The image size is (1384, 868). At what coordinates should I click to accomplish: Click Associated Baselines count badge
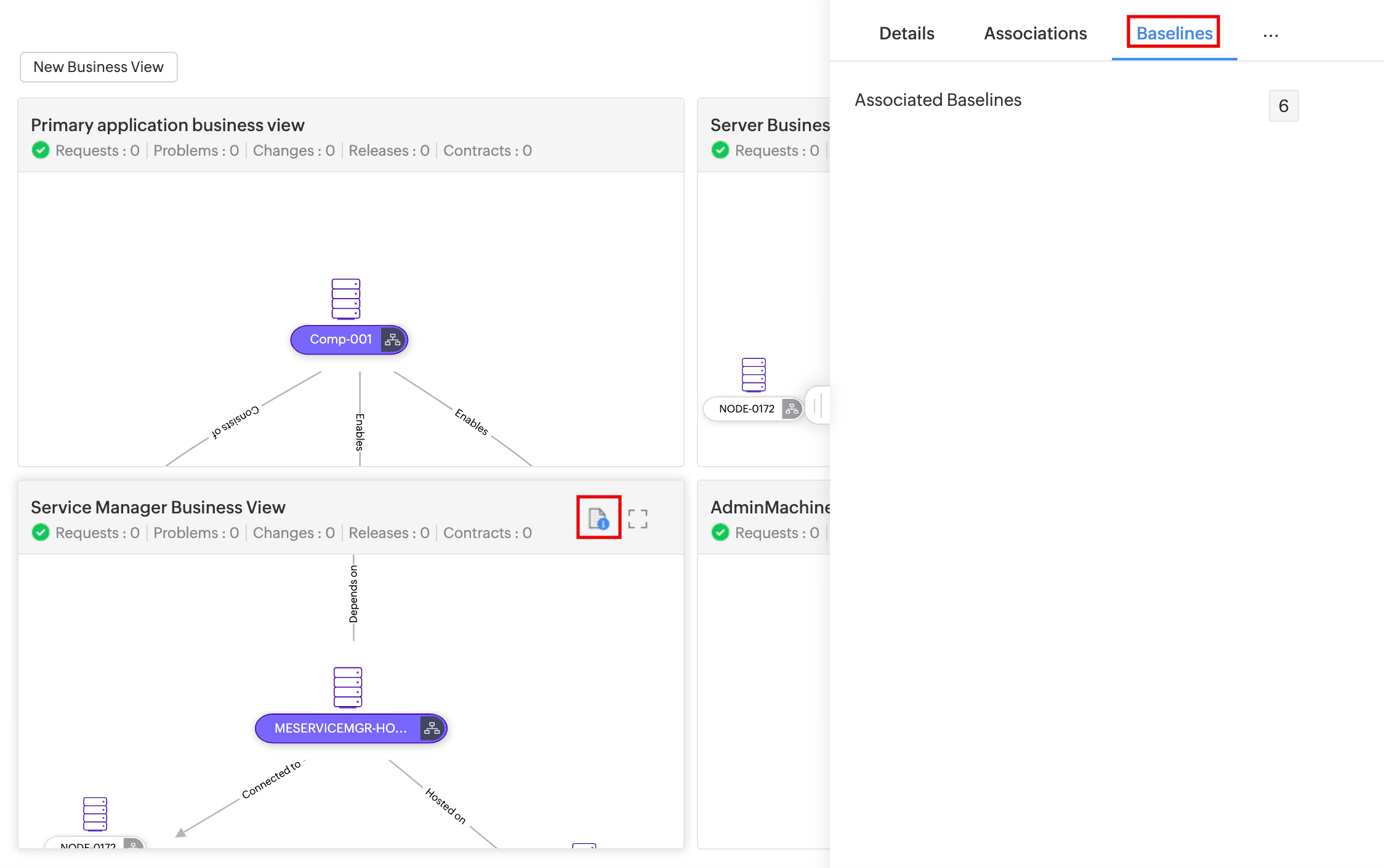1283,106
